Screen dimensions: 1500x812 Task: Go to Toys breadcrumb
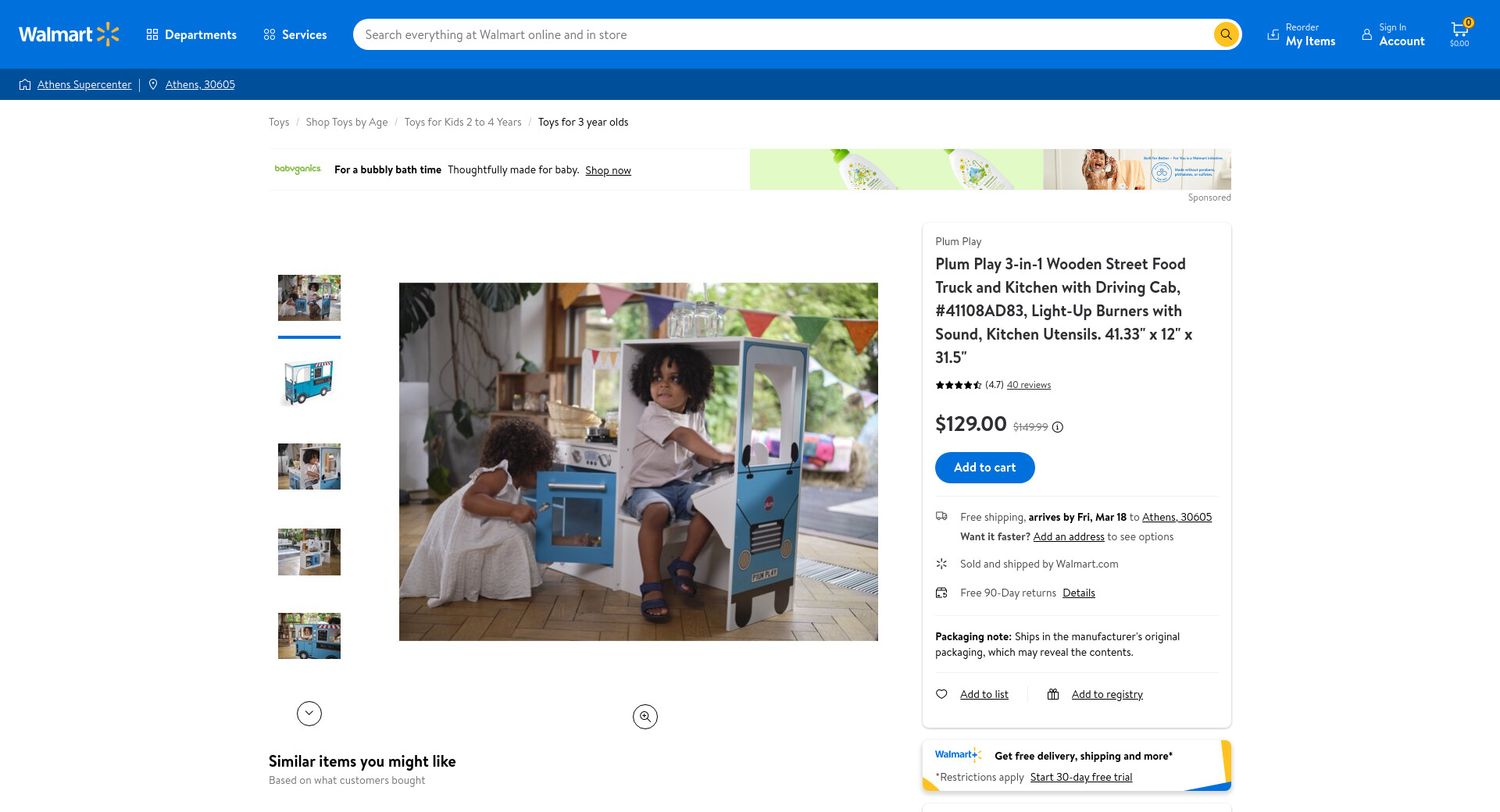point(278,122)
